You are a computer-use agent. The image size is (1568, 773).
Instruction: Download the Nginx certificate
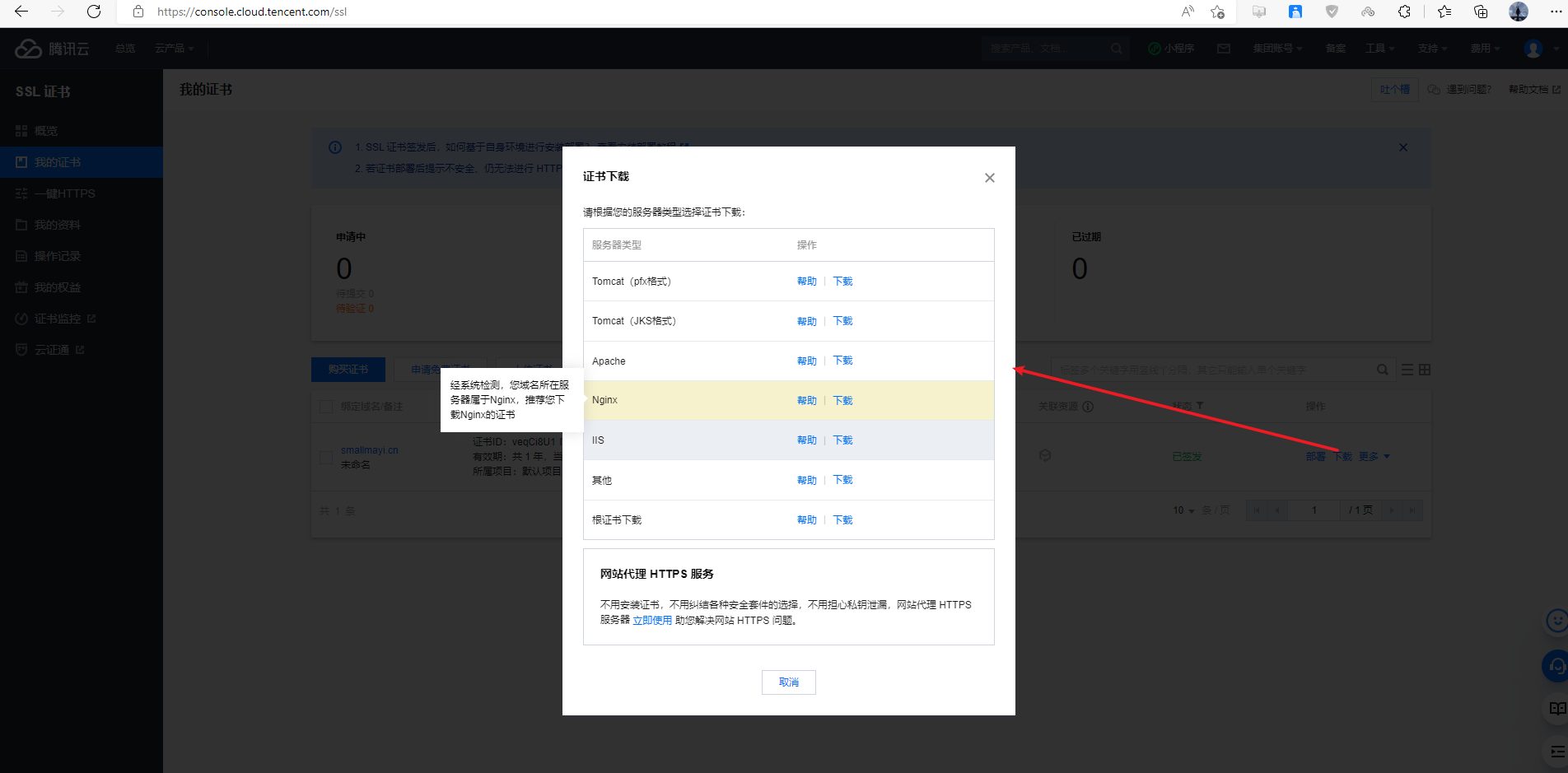pos(842,401)
